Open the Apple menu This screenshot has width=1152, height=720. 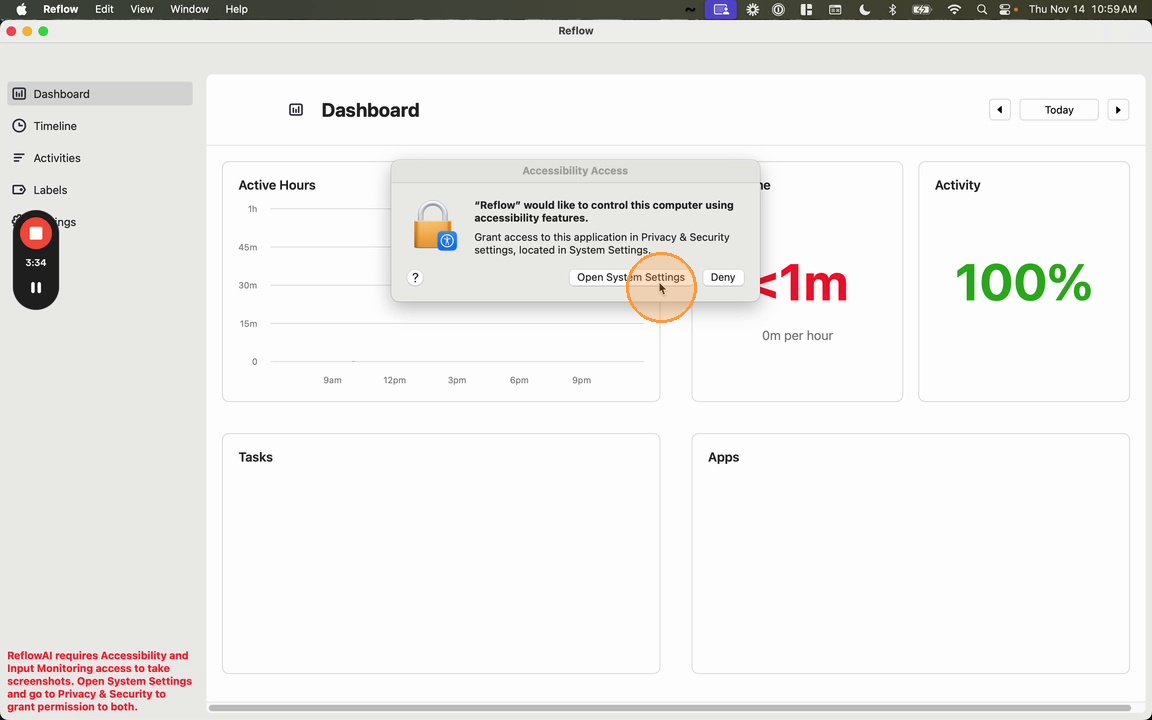click(x=21, y=10)
